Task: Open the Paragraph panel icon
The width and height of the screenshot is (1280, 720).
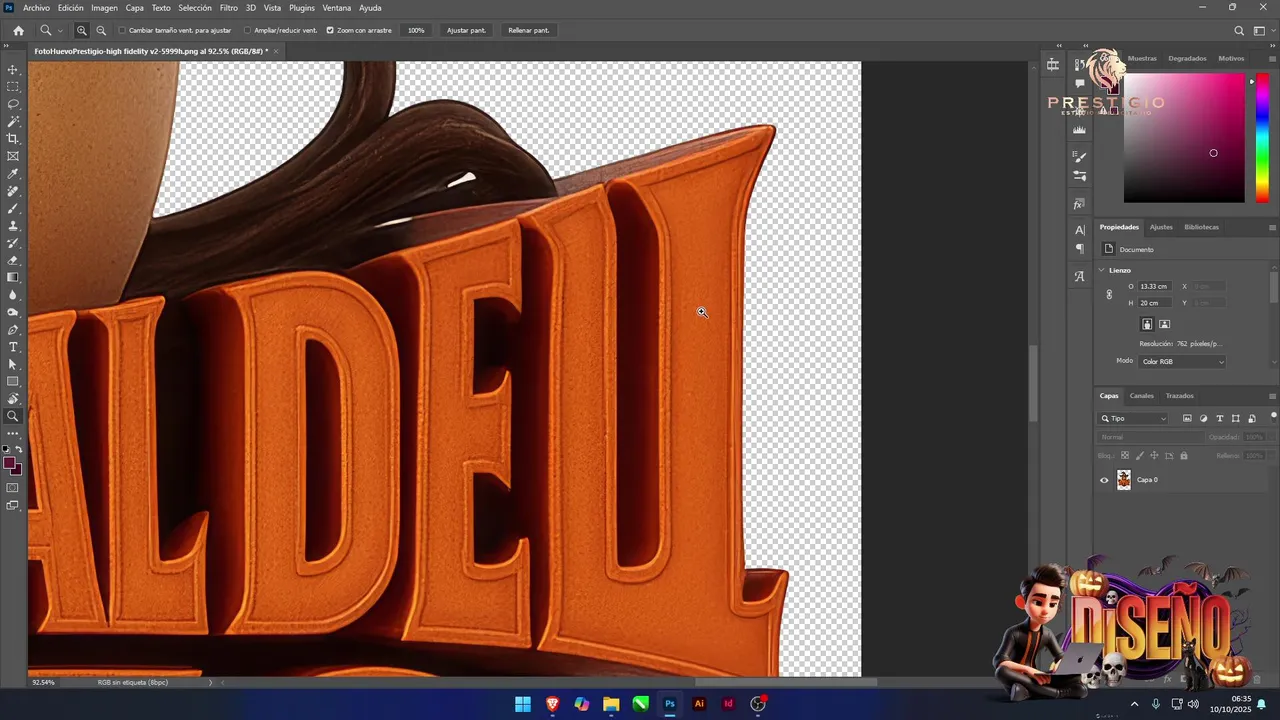Action: [x=1079, y=248]
